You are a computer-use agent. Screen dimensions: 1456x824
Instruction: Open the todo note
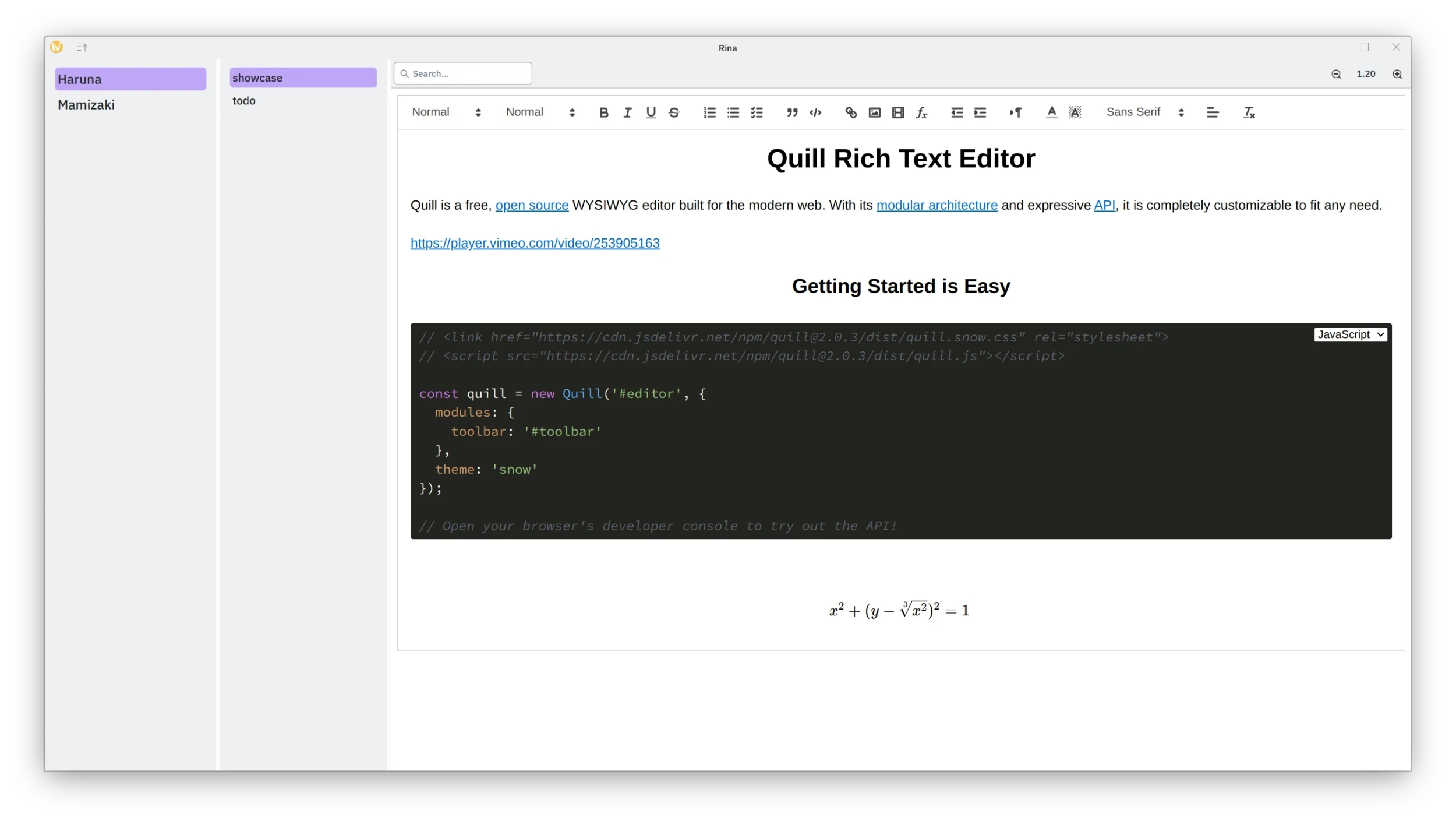tap(244, 101)
